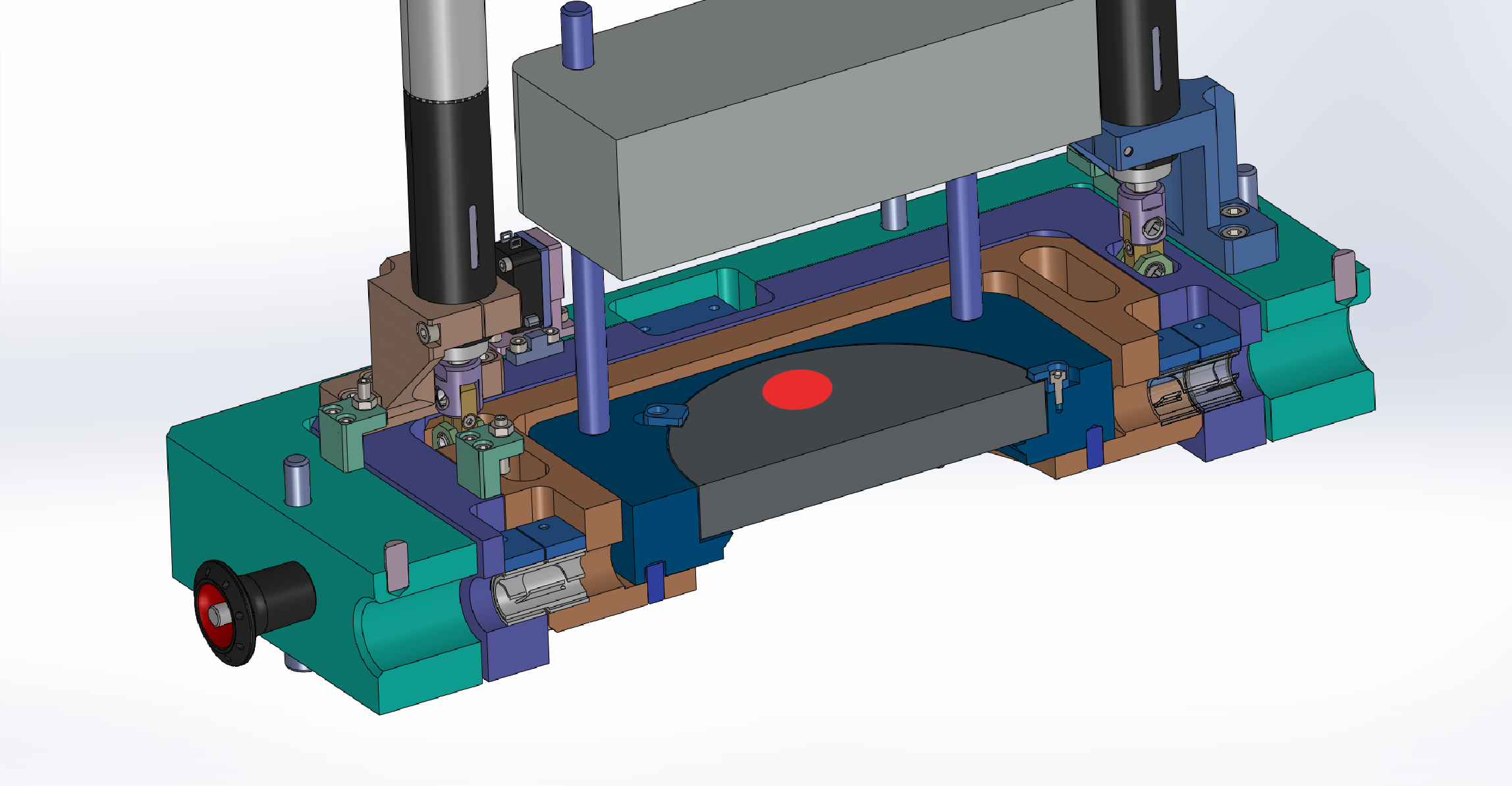This screenshot has width=1512, height=786.
Task: Click the red spot on the dark disc
Action: pyautogui.click(x=797, y=390)
